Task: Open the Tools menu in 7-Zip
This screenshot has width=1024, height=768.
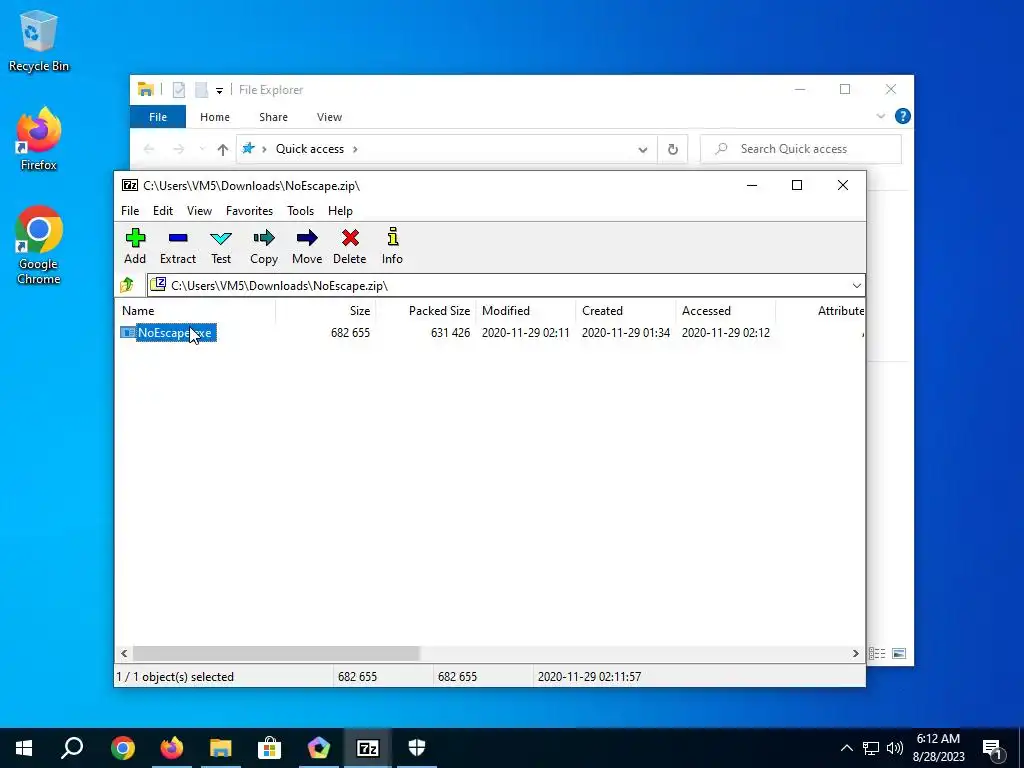Action: [300, 211]
